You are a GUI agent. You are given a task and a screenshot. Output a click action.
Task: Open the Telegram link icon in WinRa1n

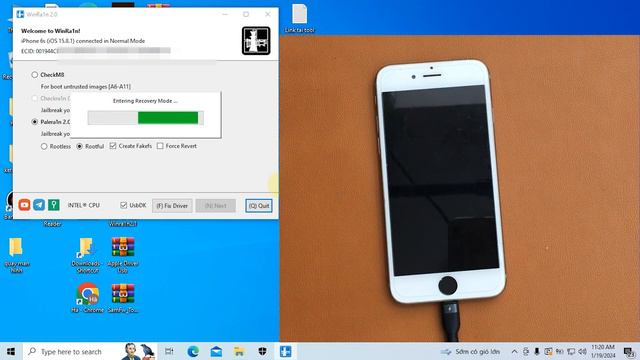click(39, 205)
